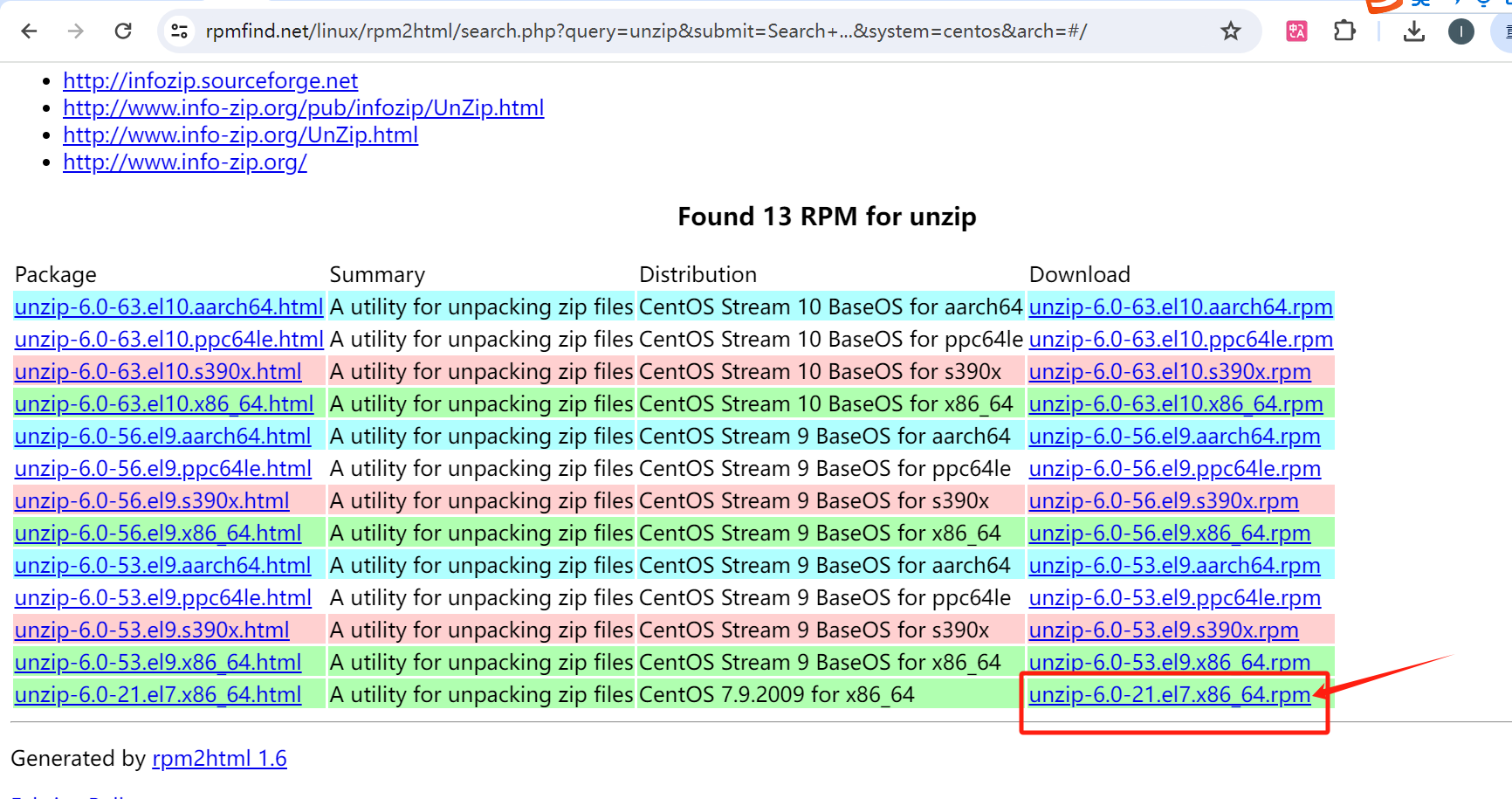Open the browser extensions puzzle icon
This screenshot has height=799, width=1512.
(1344, 31)
